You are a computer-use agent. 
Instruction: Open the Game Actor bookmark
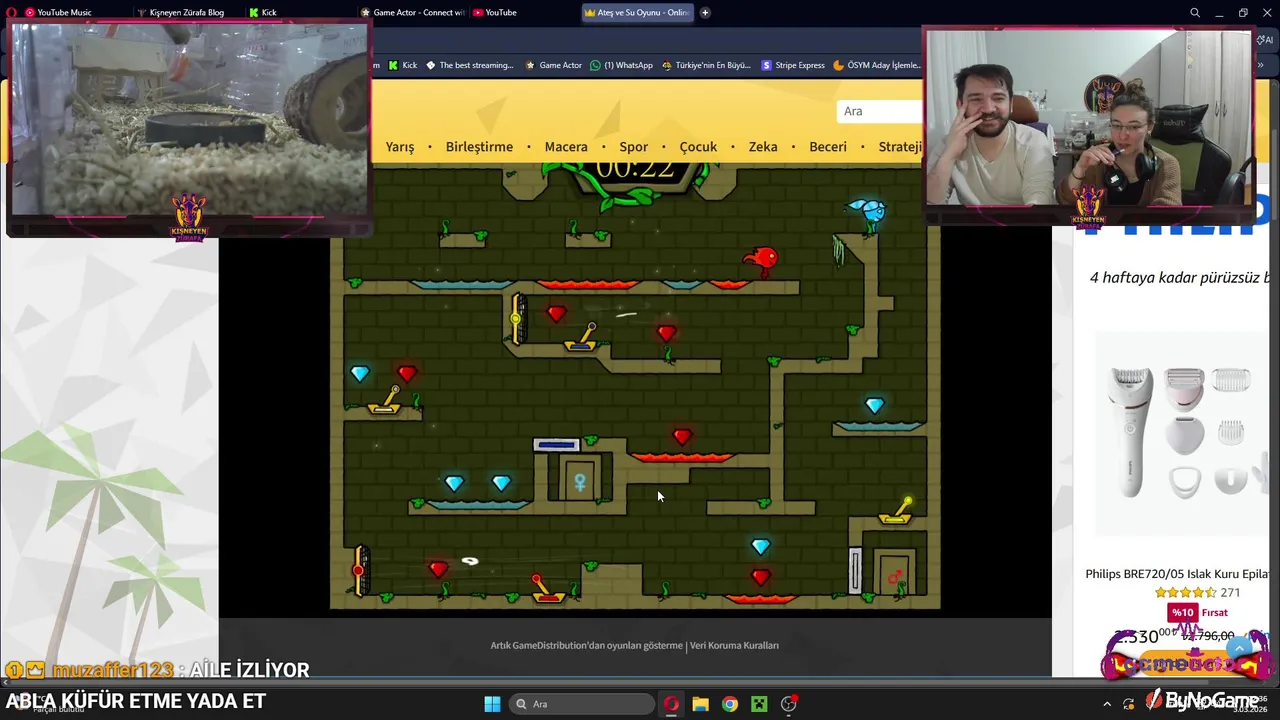[553, 65]
